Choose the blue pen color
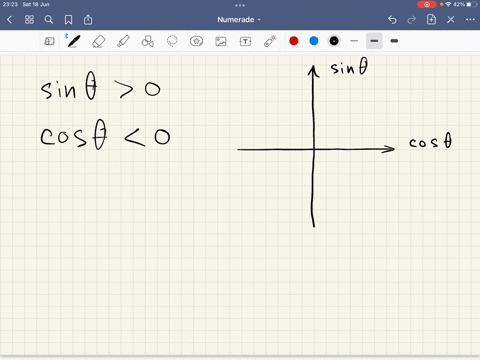The height and width of the screenshot is (360, 480). [314, 41]
